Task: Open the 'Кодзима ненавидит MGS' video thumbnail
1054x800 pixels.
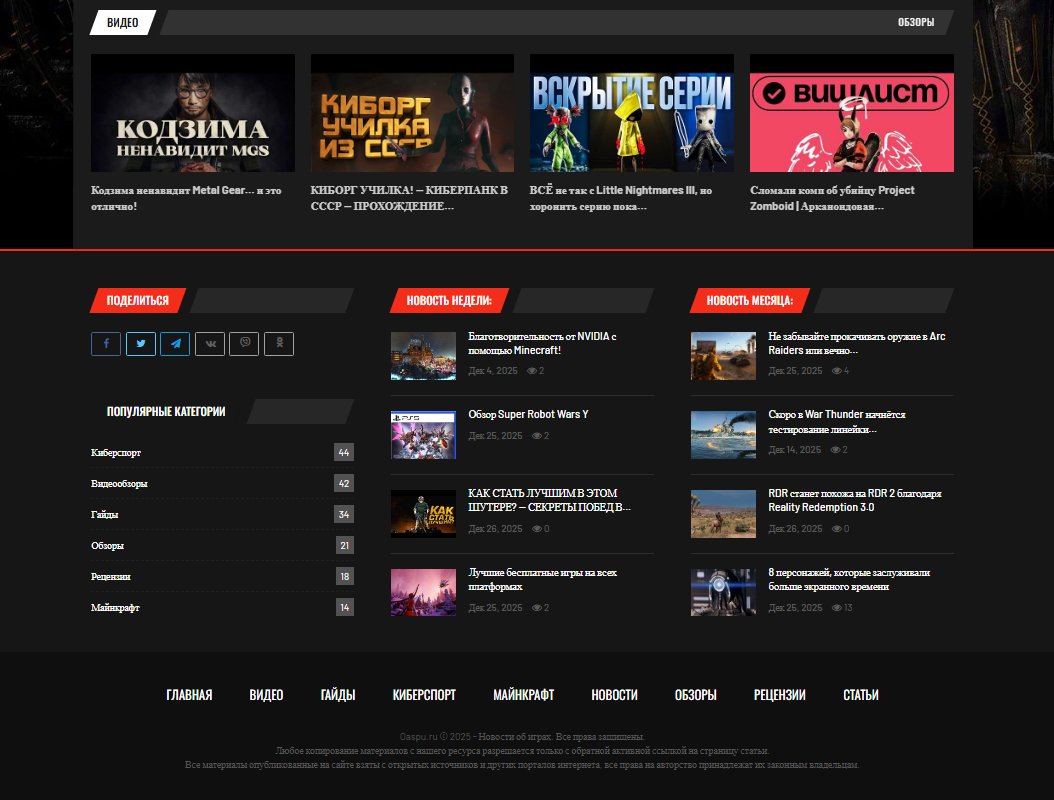Action: coord(193,113)
